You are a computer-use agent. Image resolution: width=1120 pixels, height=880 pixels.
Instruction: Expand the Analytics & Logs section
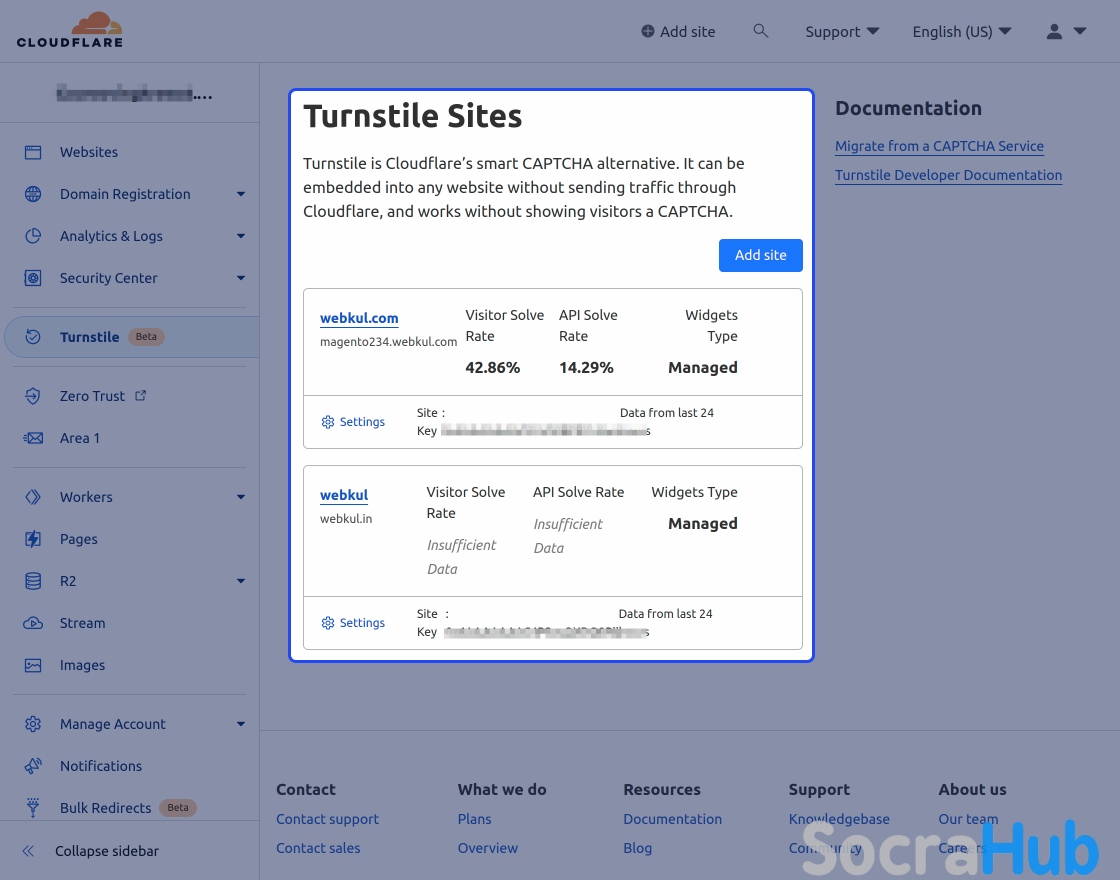coord(241,236)
